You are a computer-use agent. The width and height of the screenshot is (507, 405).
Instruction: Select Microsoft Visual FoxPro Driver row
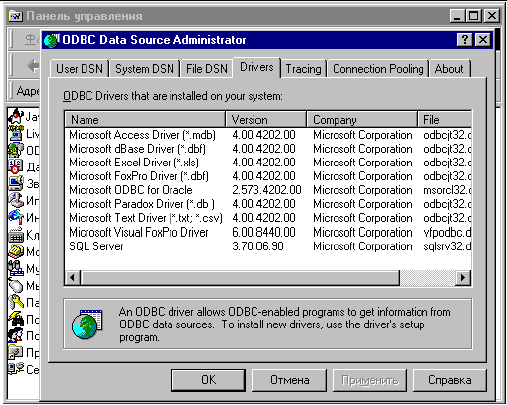[x=268, y=232]
